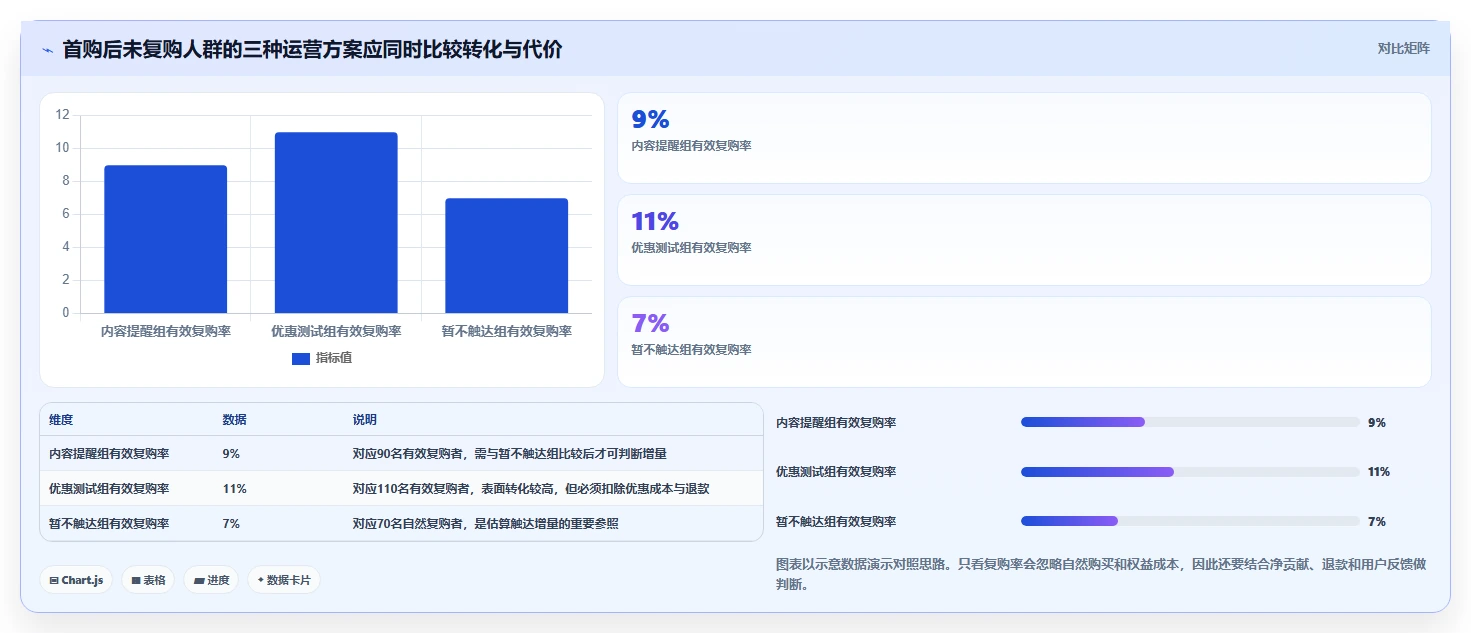Click the 指标值 legend color box
The image size is (1471, 633).
pyautogui.click(x=301, y=359)
